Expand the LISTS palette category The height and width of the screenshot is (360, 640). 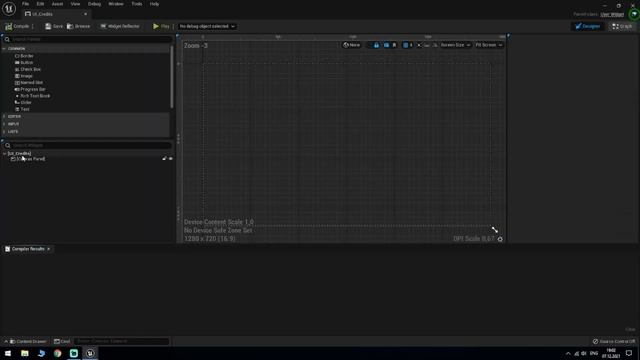[x=4, y=131]
